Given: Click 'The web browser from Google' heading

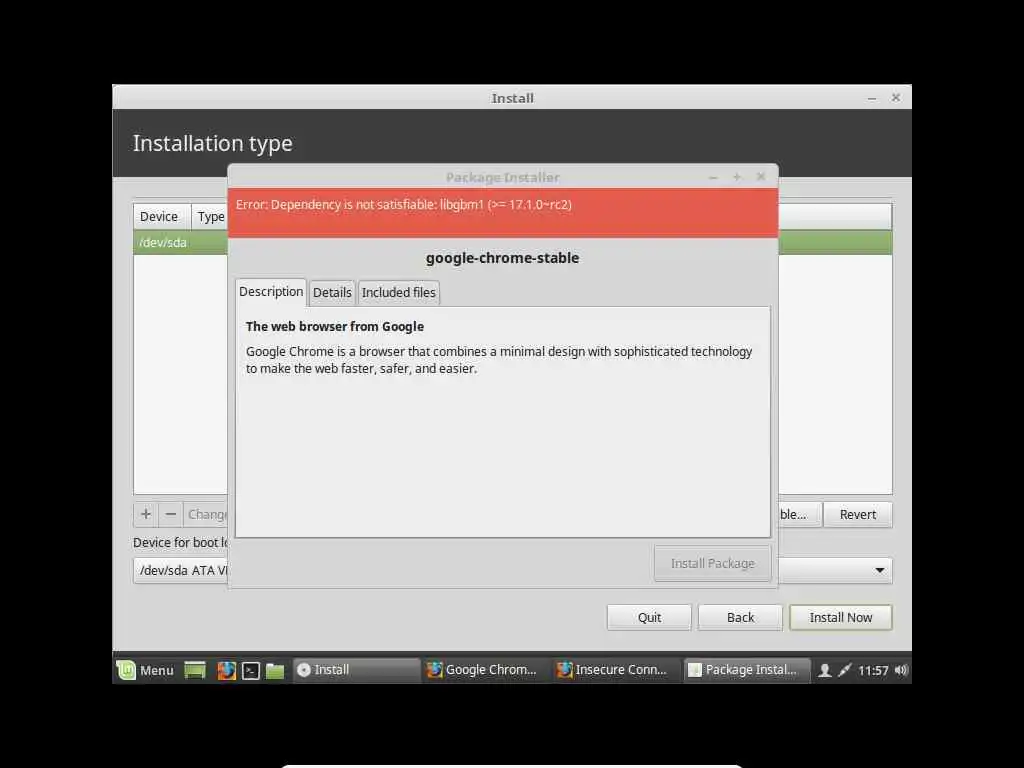Looking at the screenshot, I should 335,327.
